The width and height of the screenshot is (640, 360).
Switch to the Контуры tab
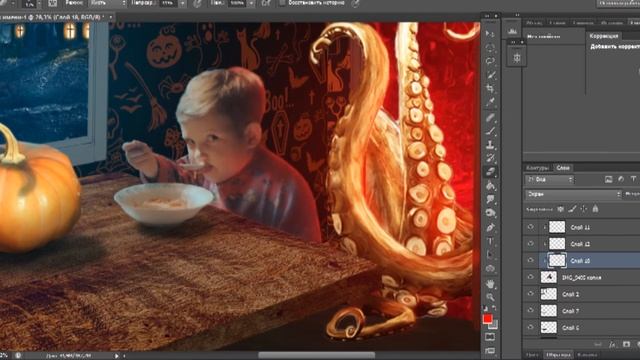click(538, 168)
